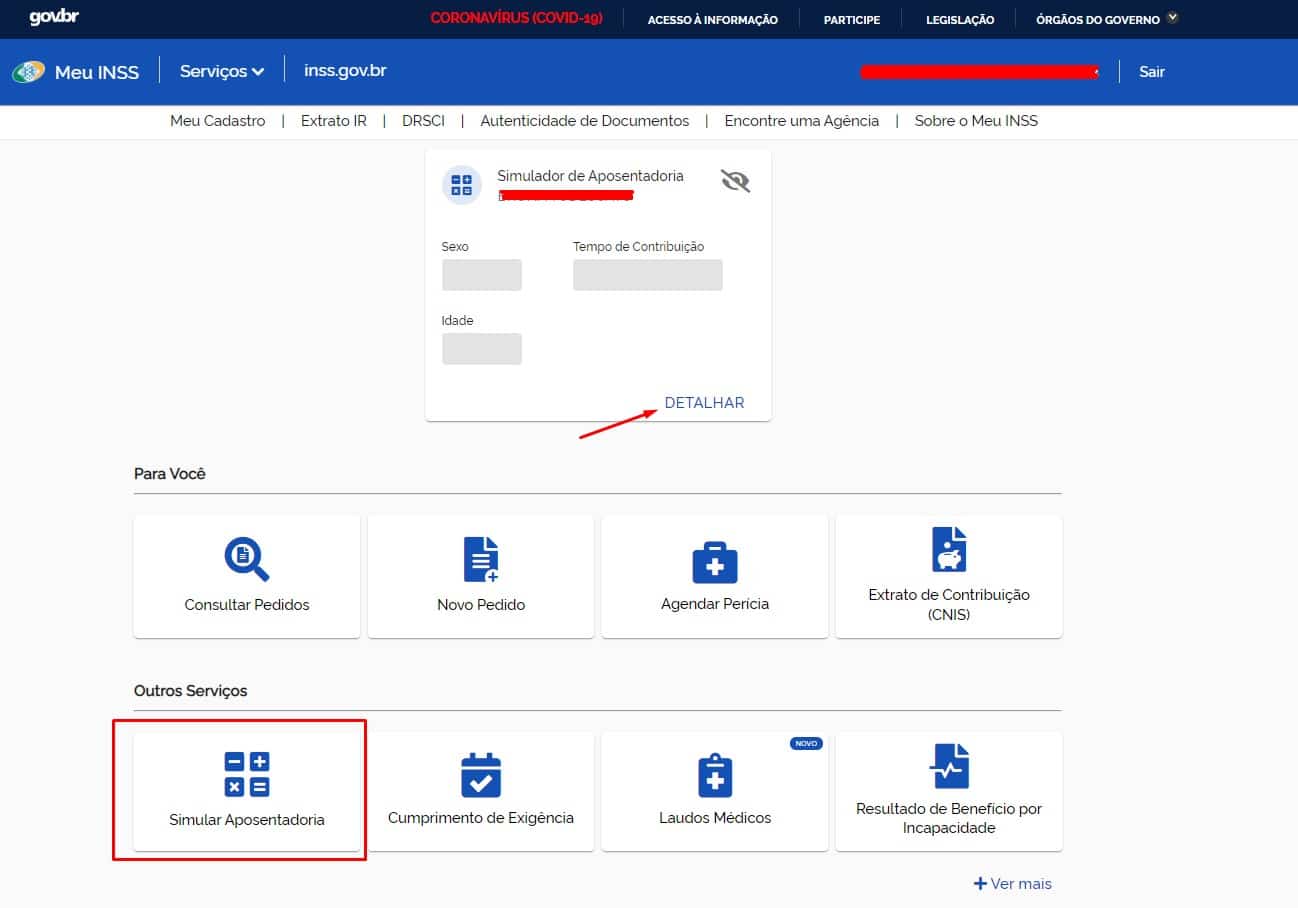Click the Cumprimento de Exigência calendar icon
This screenshot has height=908, width=1298.
click(481, 775)
